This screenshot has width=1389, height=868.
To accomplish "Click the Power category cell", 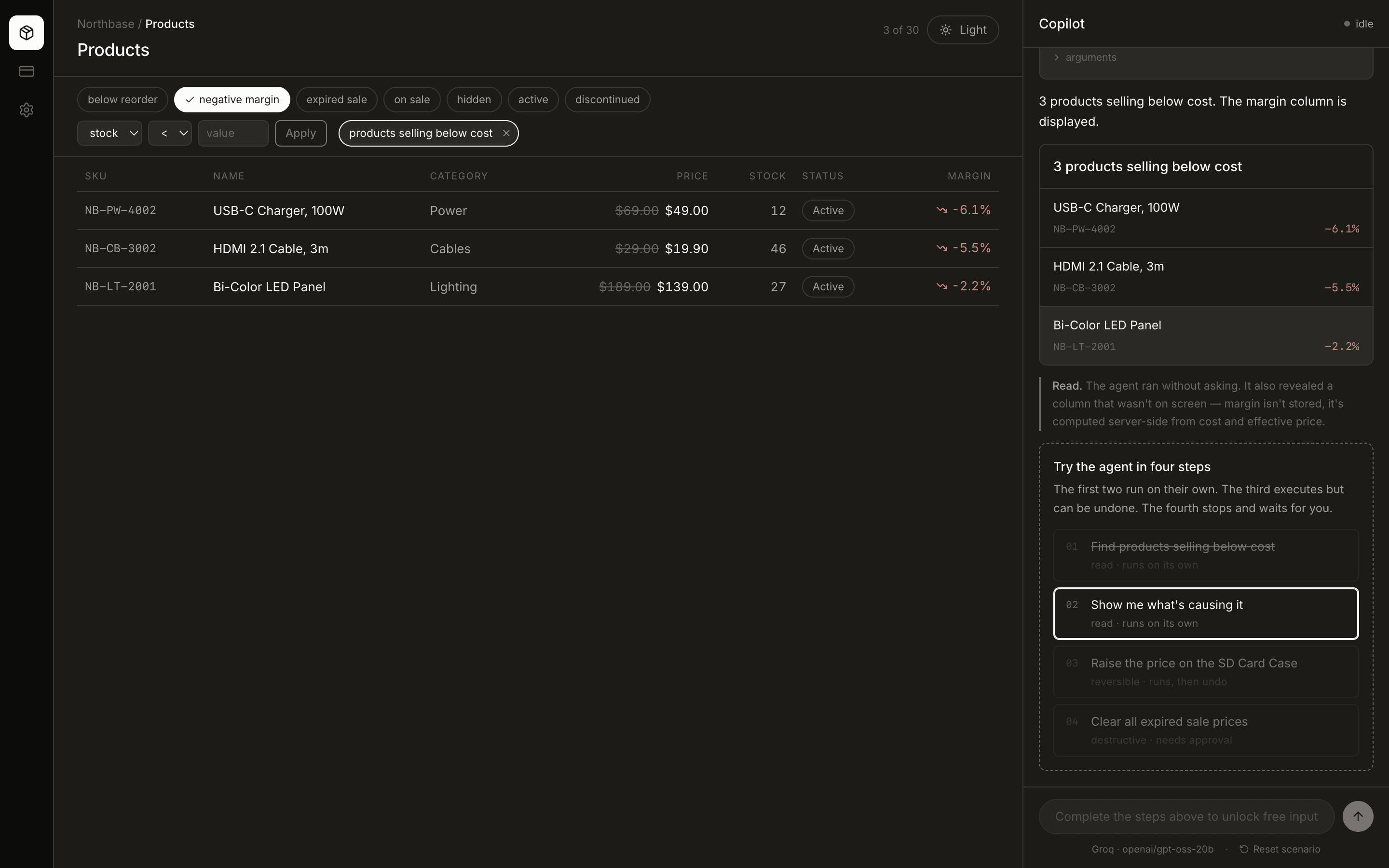I will (x=448, y=211).
